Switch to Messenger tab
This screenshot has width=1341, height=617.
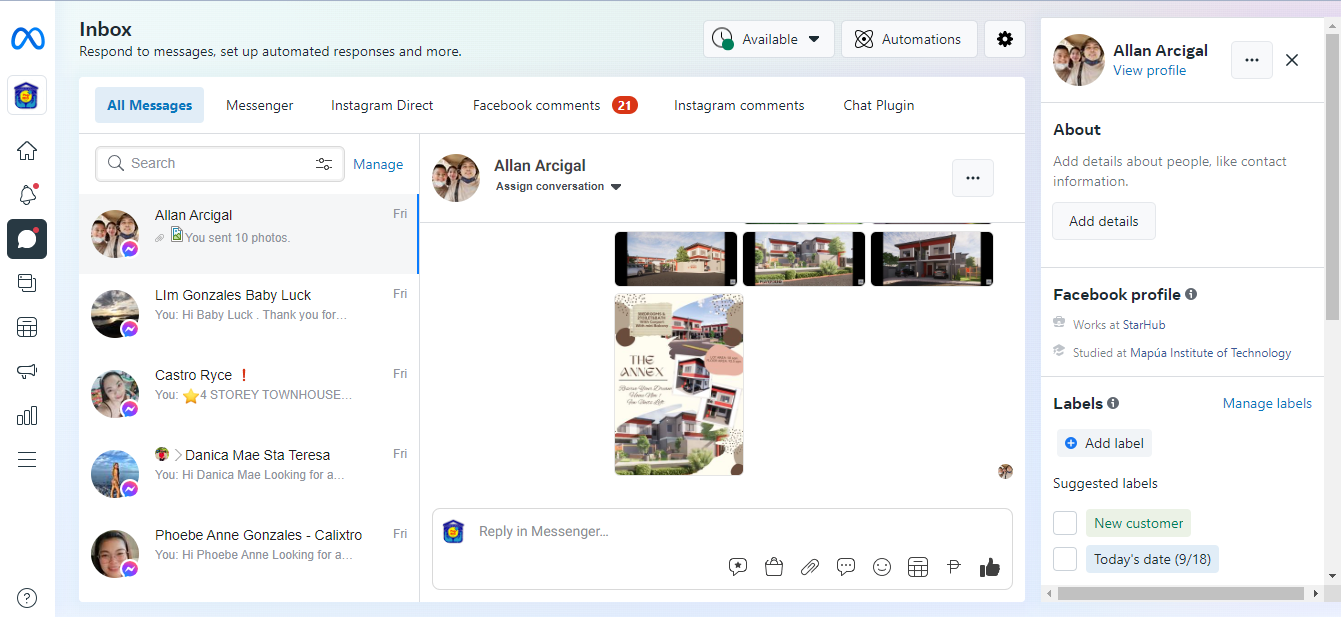click(260, 105)
